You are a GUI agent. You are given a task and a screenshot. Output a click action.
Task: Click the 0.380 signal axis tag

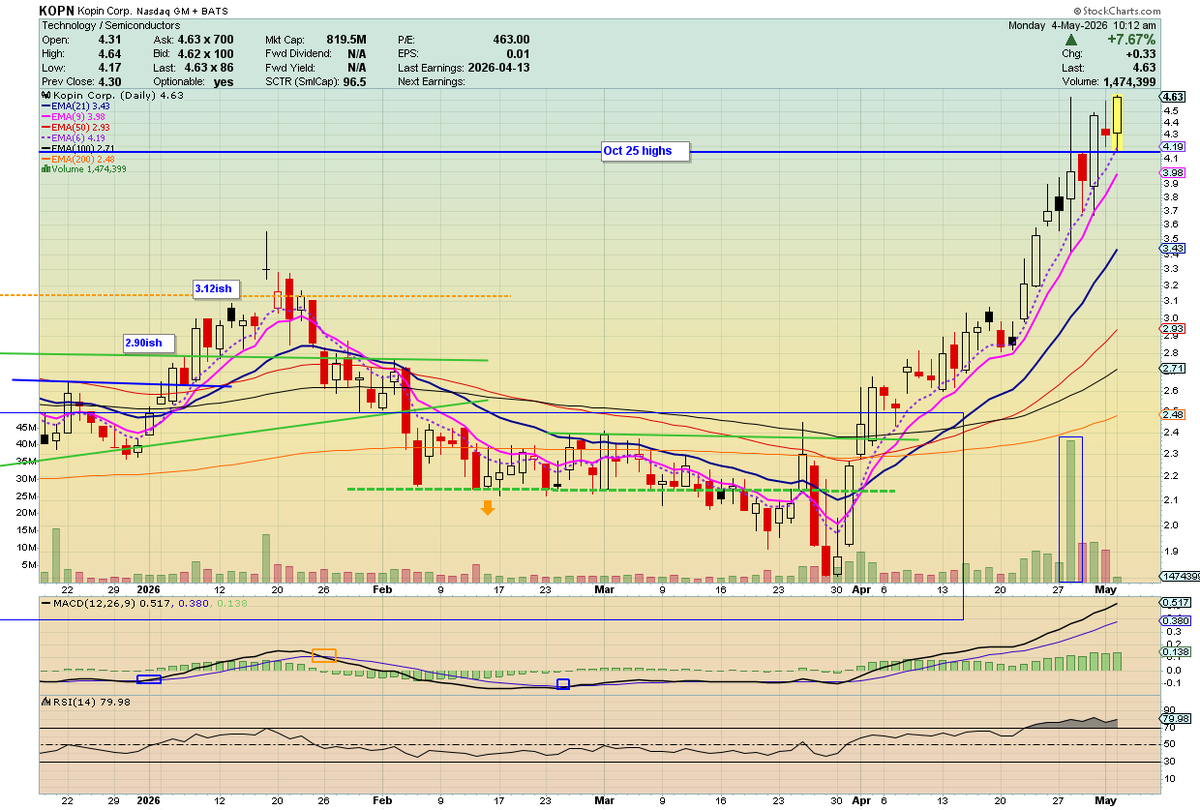1173,621
